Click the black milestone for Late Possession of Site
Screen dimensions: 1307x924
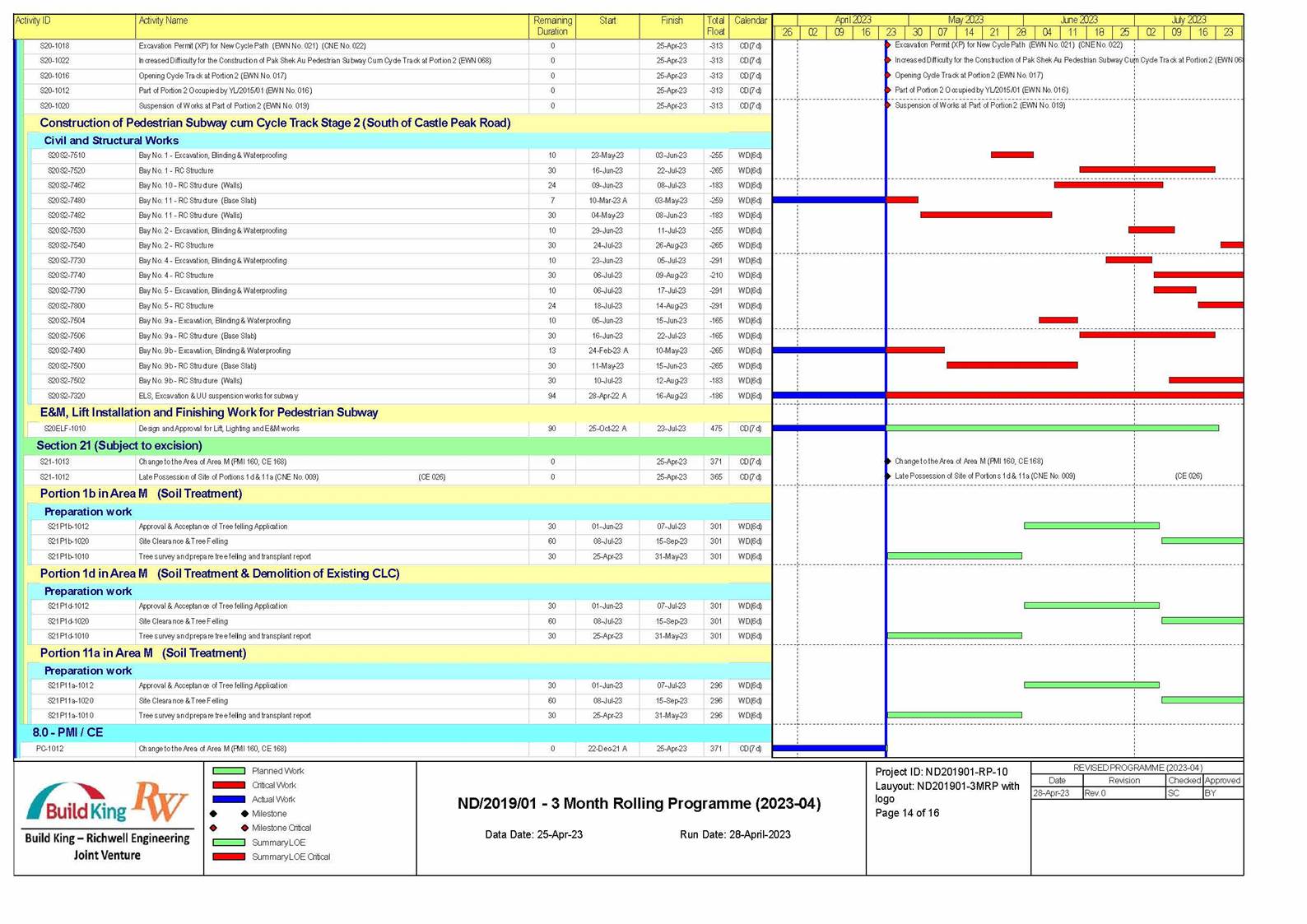pyautogui.click(x=887, y=476)
